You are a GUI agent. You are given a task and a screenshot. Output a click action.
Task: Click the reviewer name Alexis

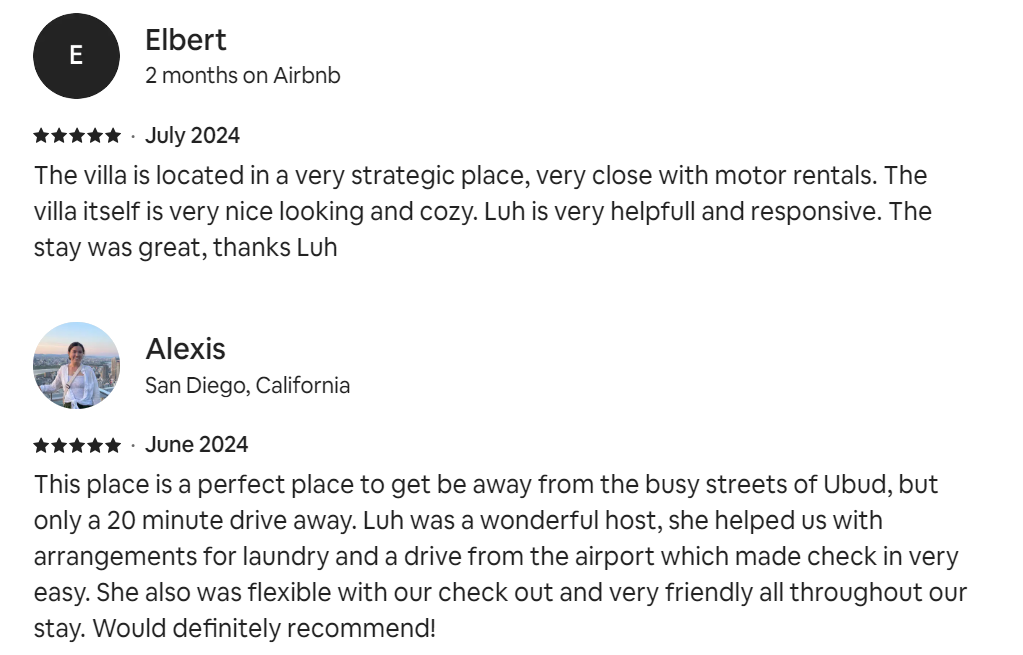pos(185,349)
